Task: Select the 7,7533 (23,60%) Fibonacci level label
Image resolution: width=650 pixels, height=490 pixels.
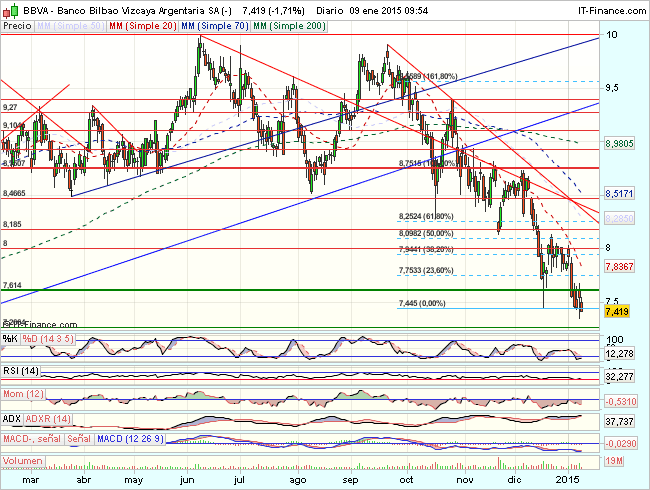Action: coord(426,270)
